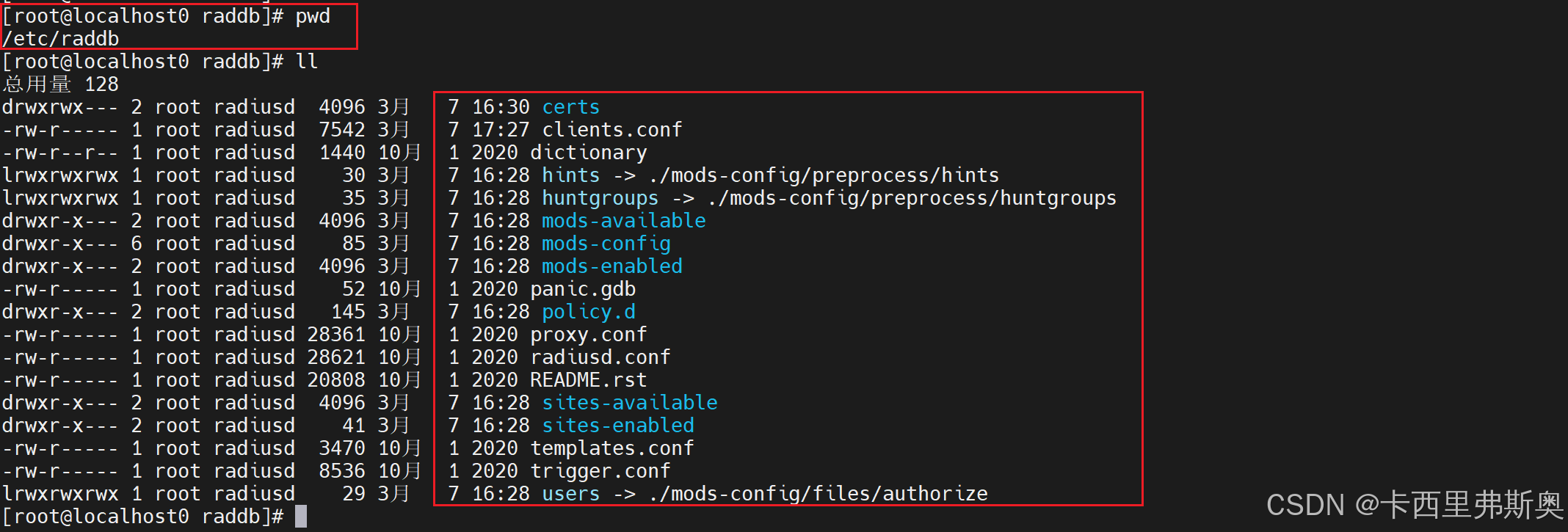
Task: Select the clients.conf filename
Action: point(611,130)
